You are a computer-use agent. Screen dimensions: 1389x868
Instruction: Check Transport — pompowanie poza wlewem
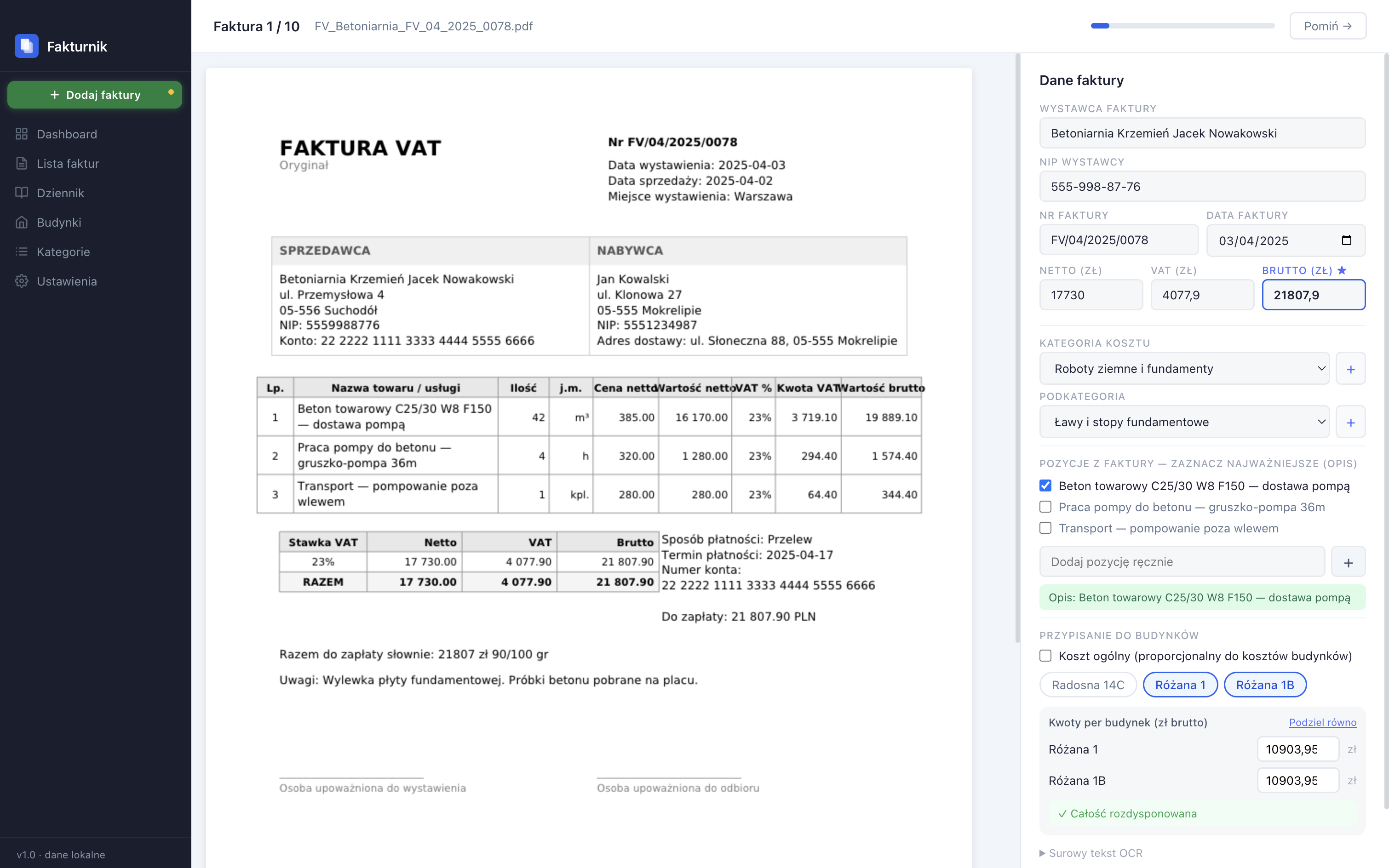coord(1045,528)
